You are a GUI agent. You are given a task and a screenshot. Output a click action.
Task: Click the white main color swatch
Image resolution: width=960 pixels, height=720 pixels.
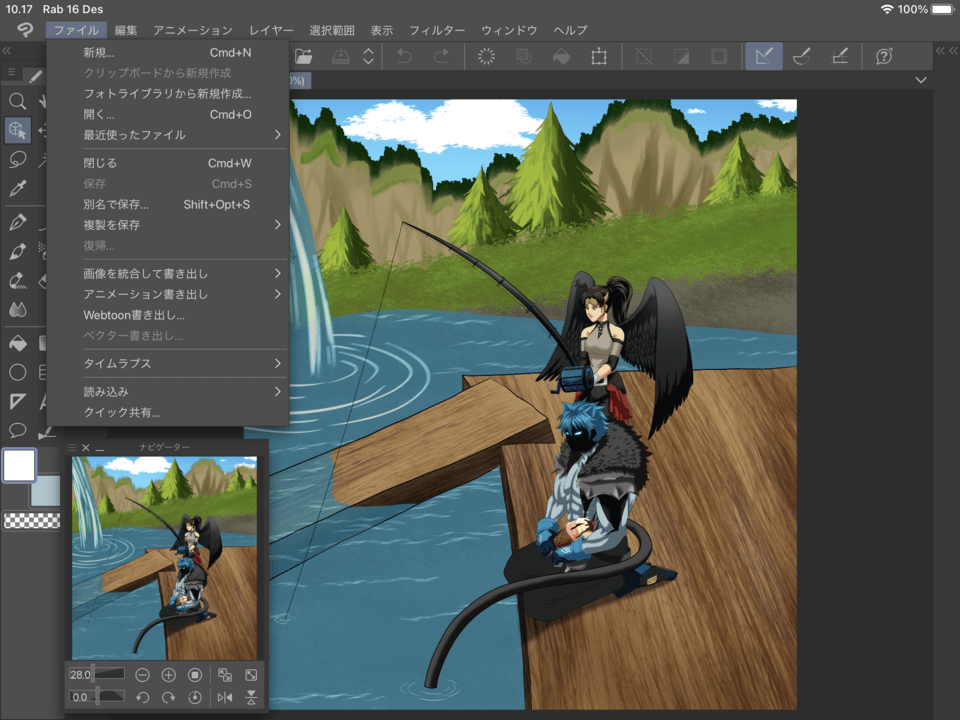point(19,465)
